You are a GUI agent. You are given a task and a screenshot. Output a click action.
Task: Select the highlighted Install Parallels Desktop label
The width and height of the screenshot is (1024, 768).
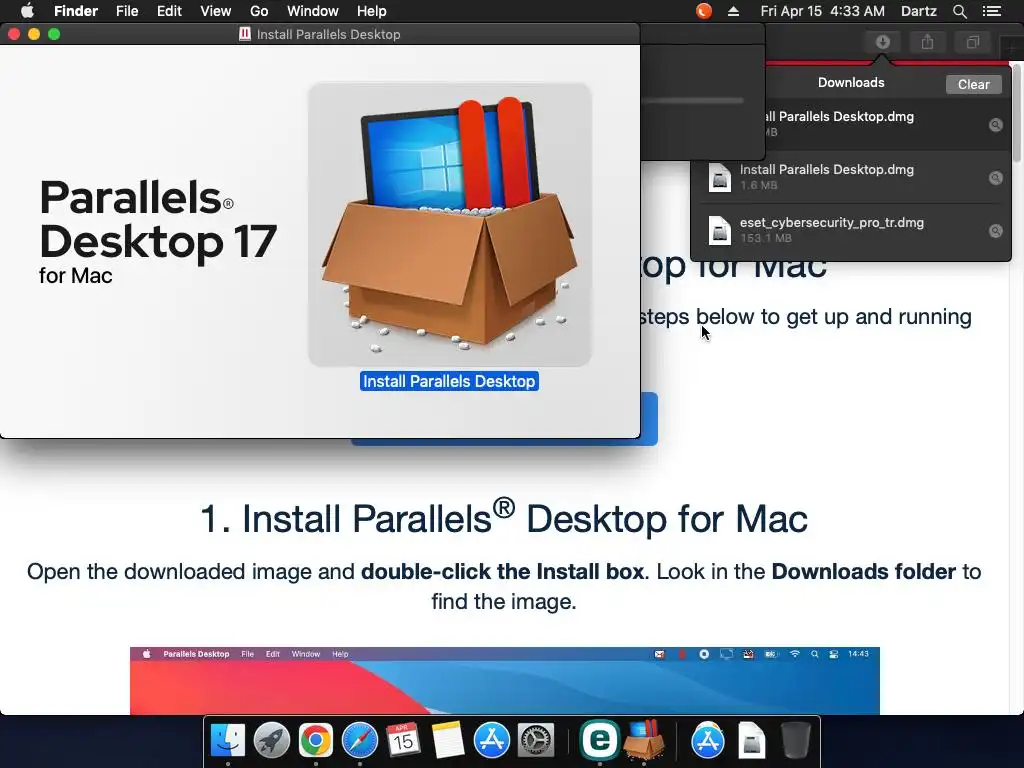(449, 381)
